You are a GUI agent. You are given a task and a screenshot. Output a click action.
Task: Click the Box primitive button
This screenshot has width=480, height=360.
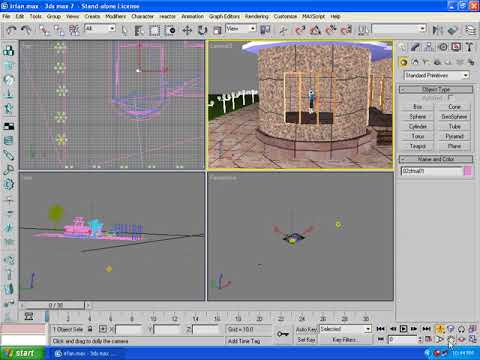pyautogui.click(x=417, y=107)
